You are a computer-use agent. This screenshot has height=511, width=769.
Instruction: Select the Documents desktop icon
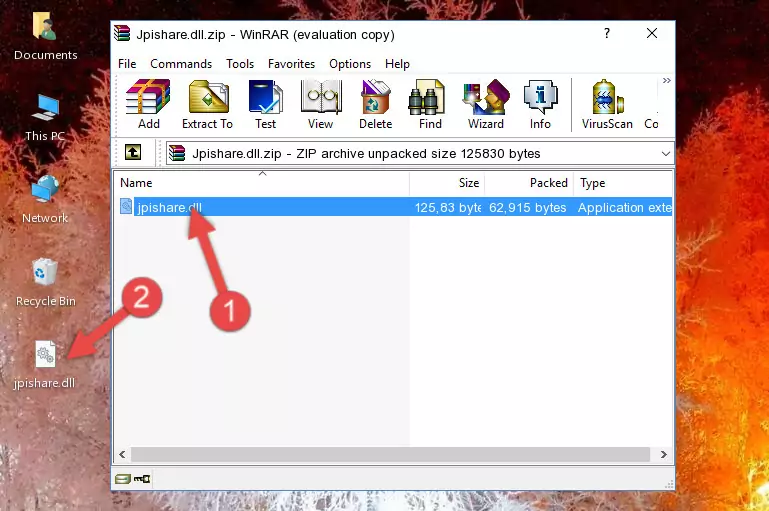[x=45, y=36]
